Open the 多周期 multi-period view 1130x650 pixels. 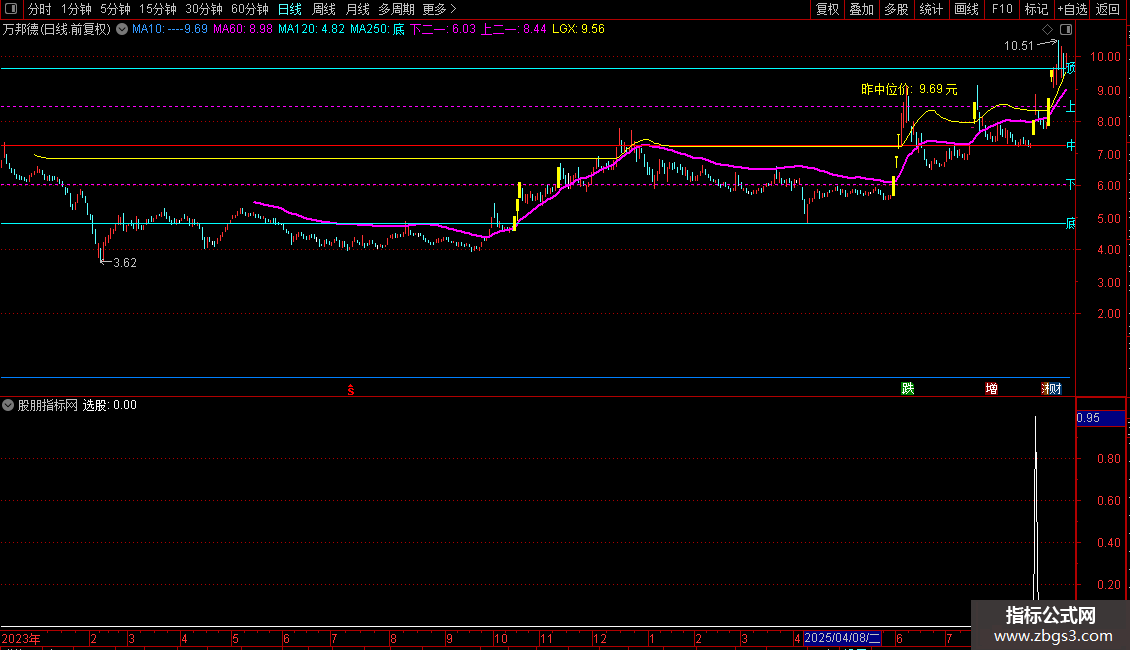coord(396,9)
